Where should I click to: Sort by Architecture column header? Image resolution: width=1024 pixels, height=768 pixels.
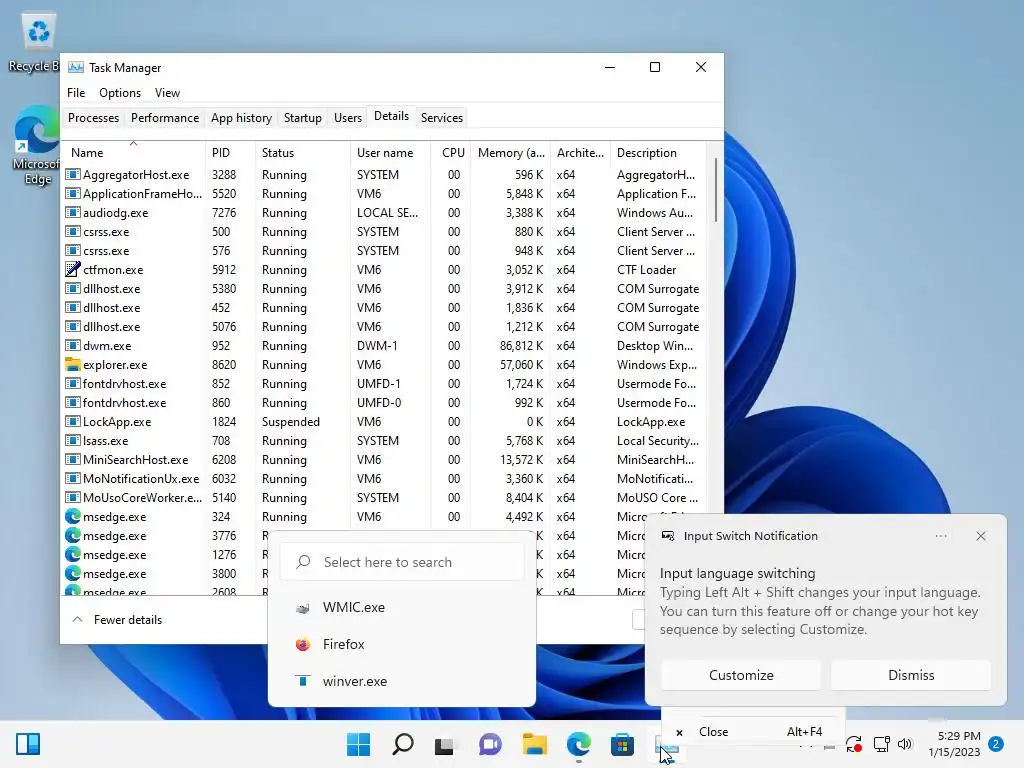pyautogui.click(x=580, y=152)
